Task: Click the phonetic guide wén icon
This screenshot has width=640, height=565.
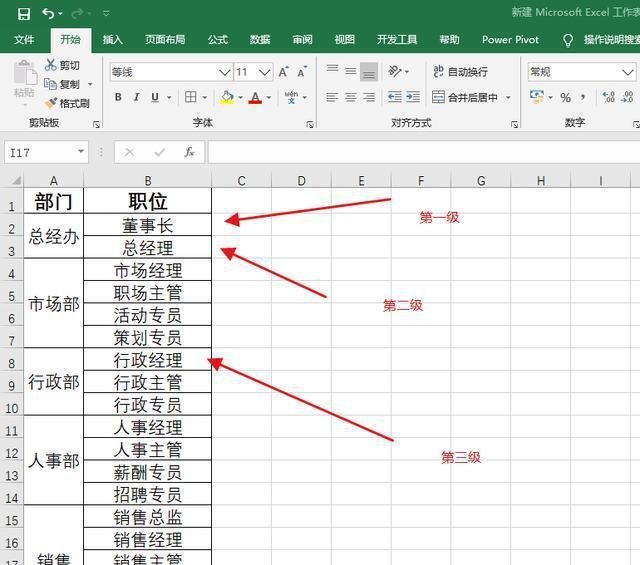Action: coord(291,97)
